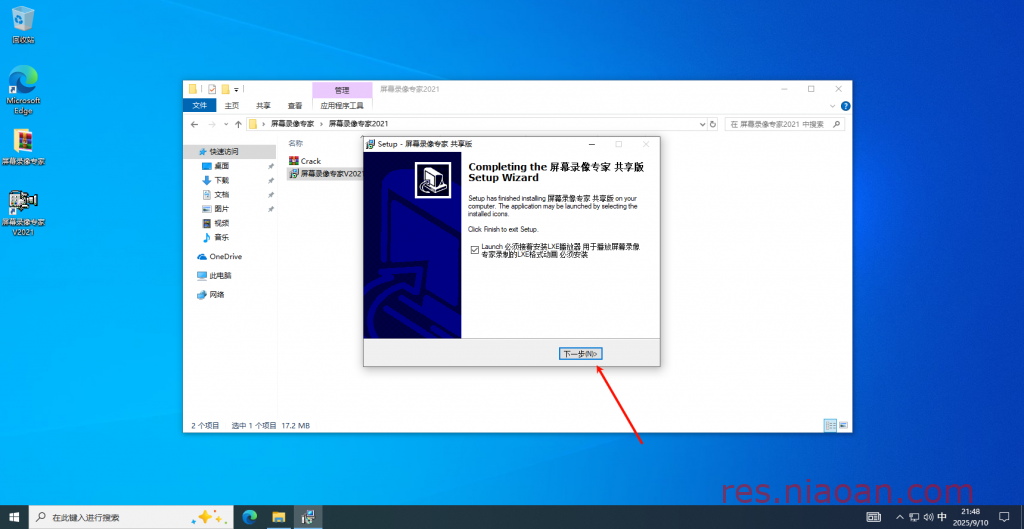Select 屏幕录像专家 V2021 desktop shortcut
The image size is (1024, 529).
(x=24, y=214)
